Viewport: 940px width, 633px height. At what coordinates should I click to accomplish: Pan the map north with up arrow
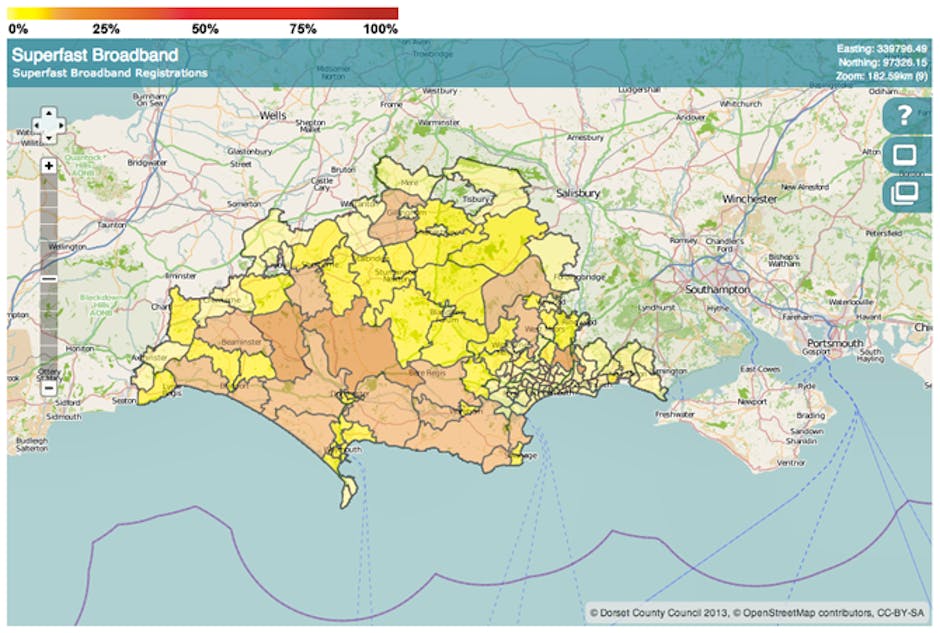coord(49,114)
